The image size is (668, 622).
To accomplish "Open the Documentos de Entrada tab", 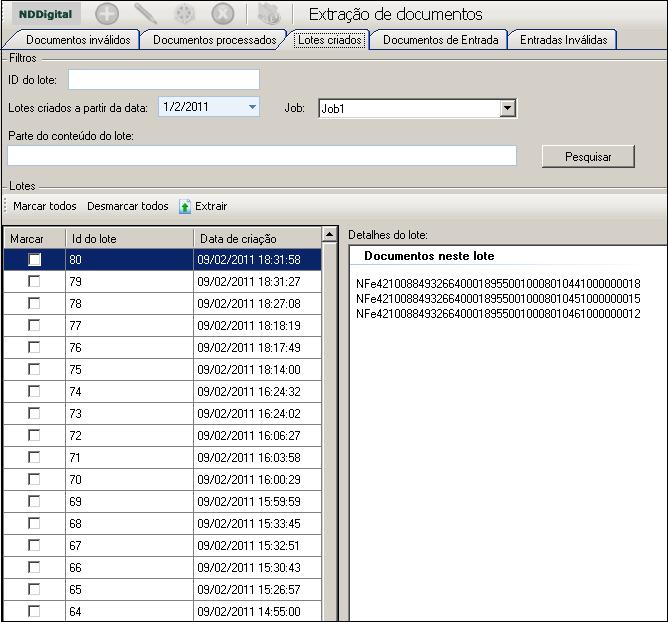I will 438,40.
